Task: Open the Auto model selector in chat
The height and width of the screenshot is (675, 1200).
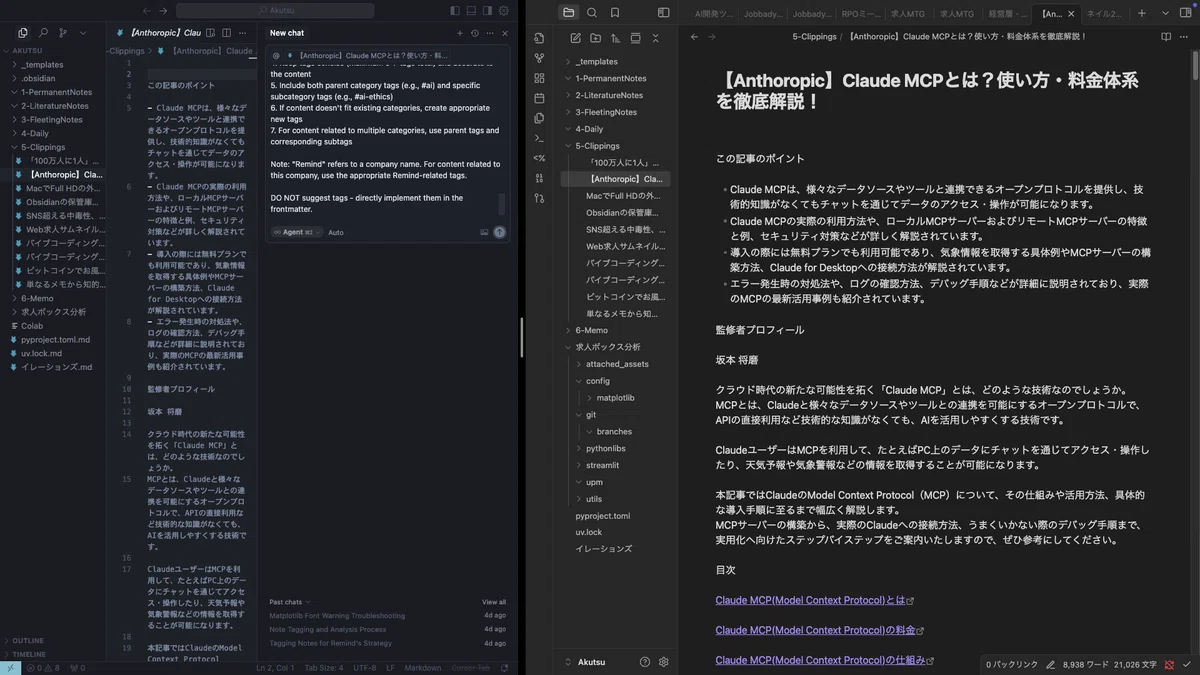Action: click(336, 232)
